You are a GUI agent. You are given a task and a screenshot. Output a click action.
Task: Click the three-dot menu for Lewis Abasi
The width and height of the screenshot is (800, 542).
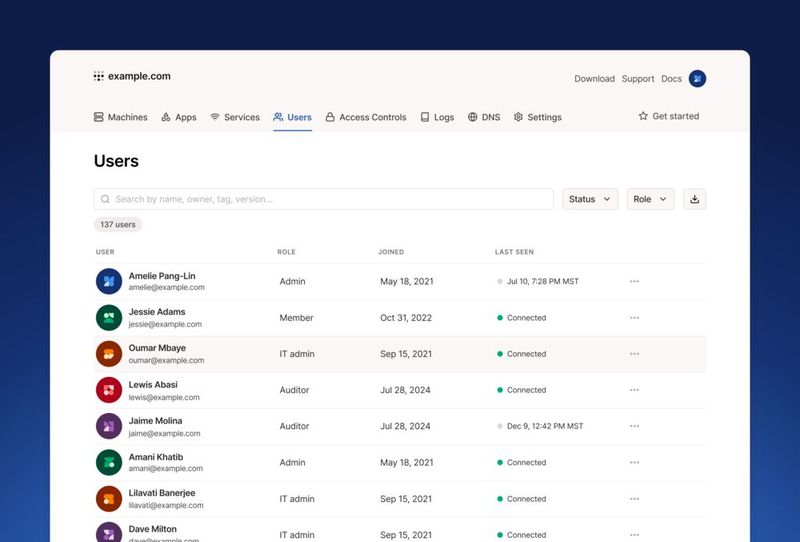click(x=634, y=390)
